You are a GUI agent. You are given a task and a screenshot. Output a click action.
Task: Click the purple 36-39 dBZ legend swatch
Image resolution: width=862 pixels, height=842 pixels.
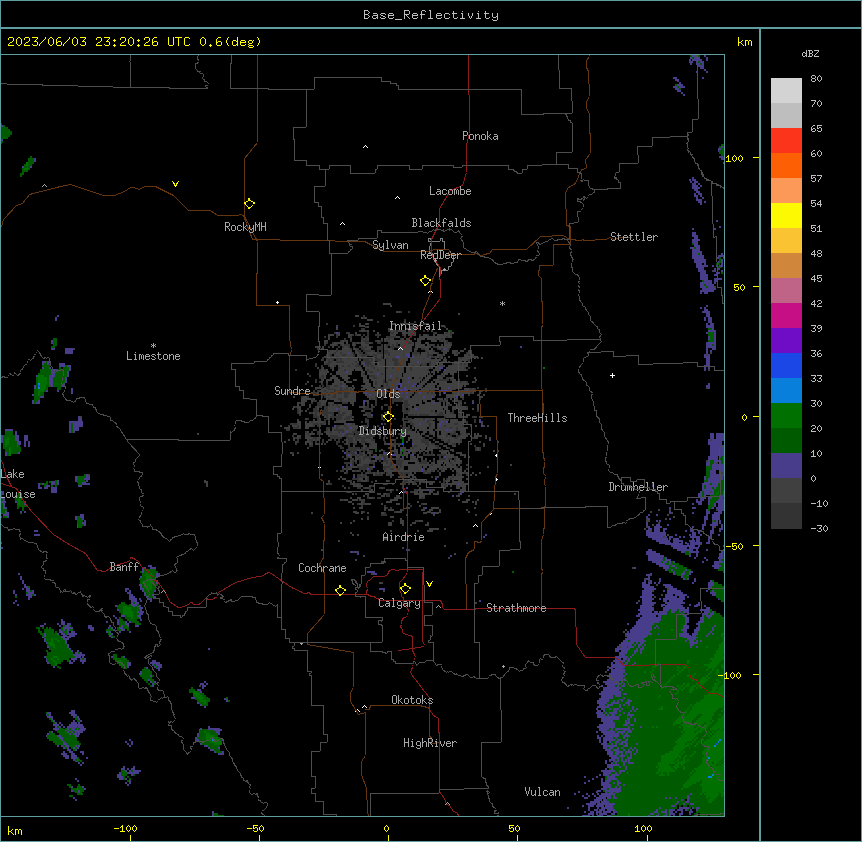pos(786,341)
